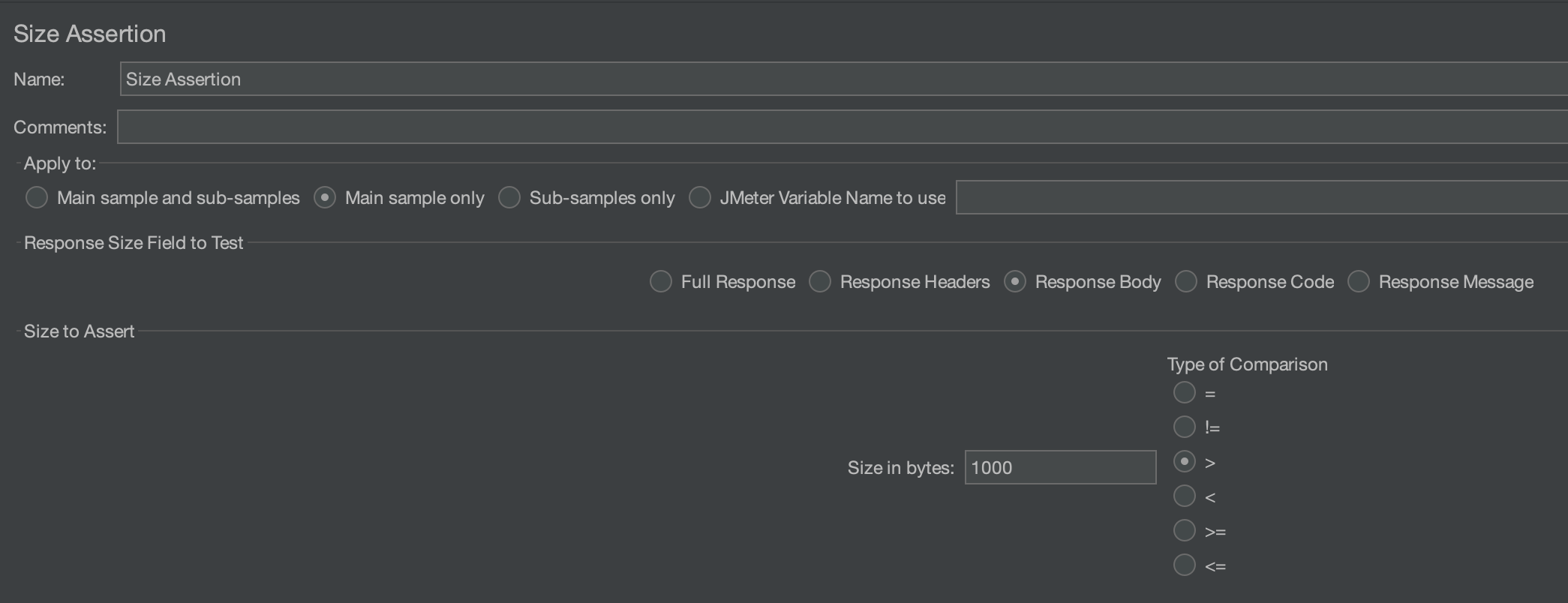Select the less-than (<) comparison
Image resolution: width=1568 pixels, height=603 pixels.
[x=1185, y=496]
